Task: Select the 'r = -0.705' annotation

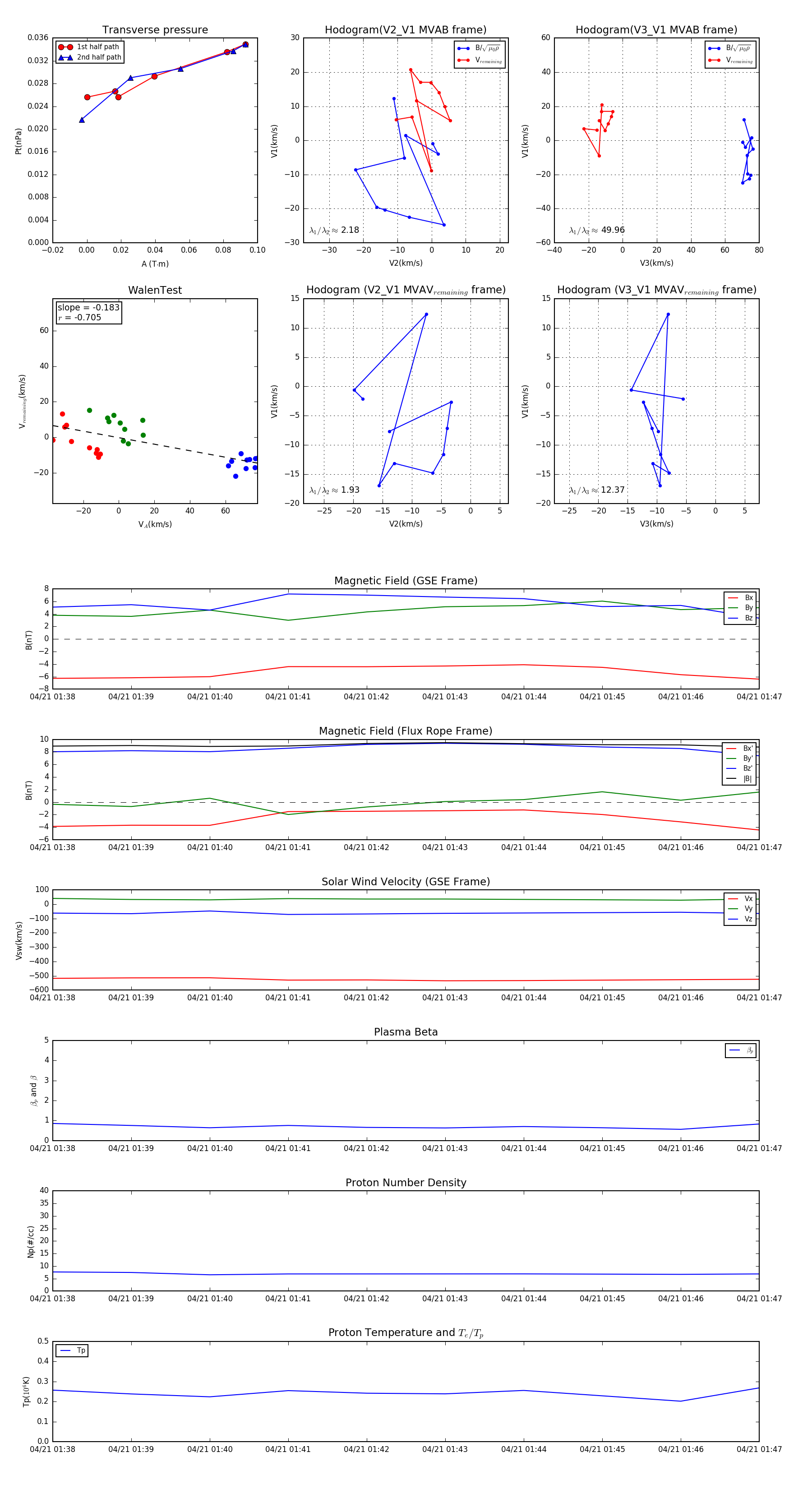Action: 79,317
